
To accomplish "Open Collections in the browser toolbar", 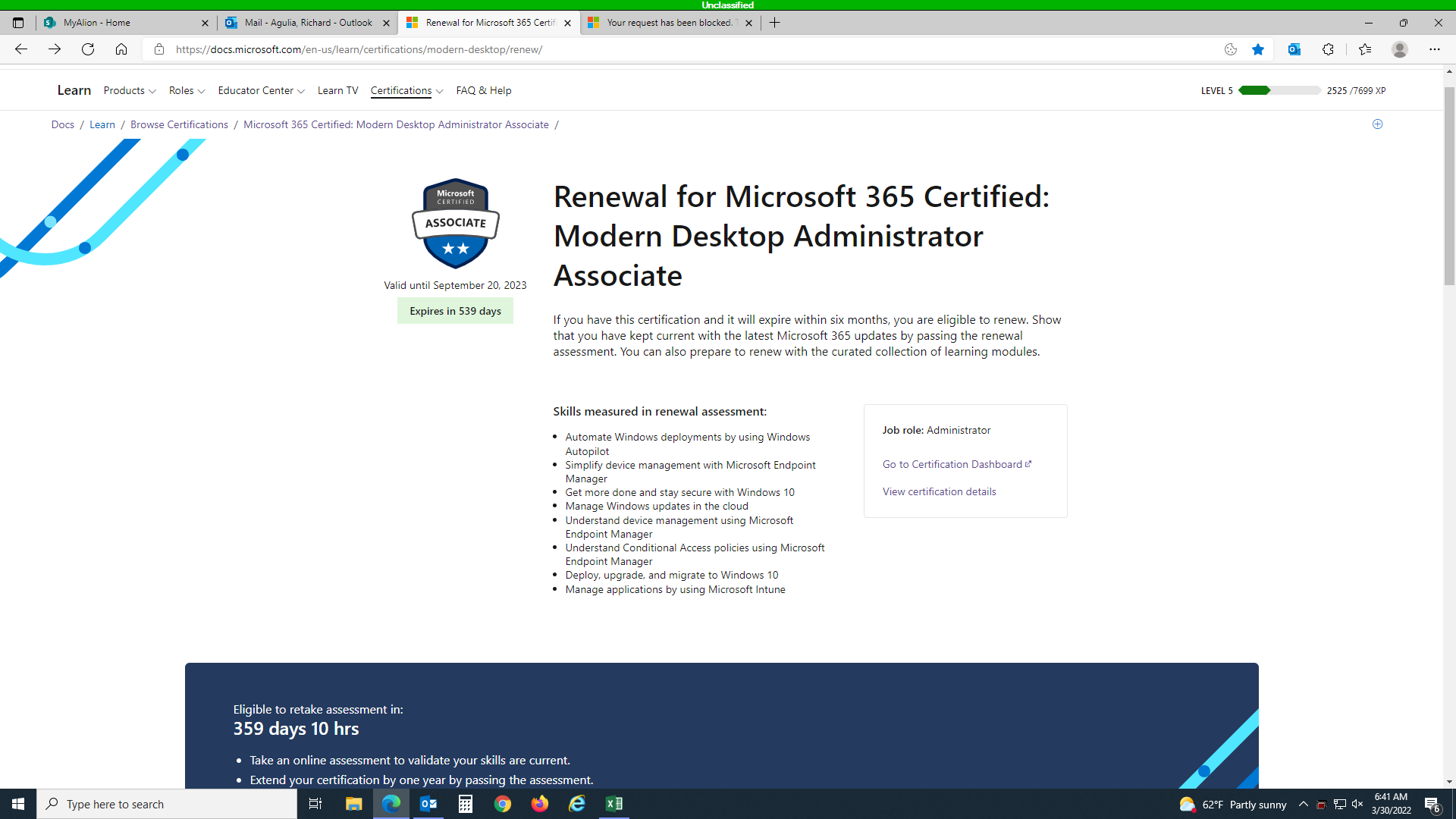I will 1365,49.
